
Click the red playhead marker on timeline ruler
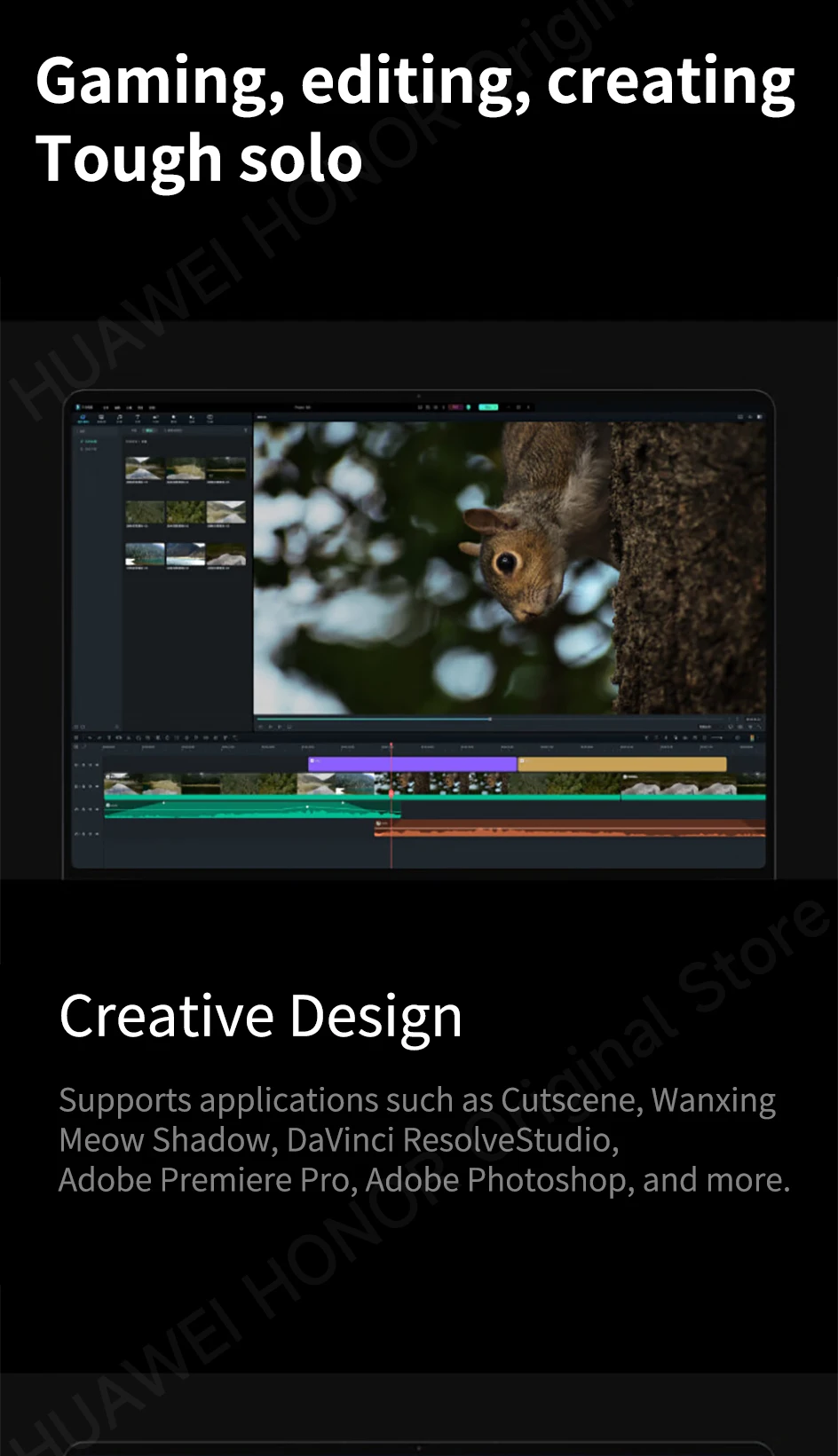tap(391, 745)
